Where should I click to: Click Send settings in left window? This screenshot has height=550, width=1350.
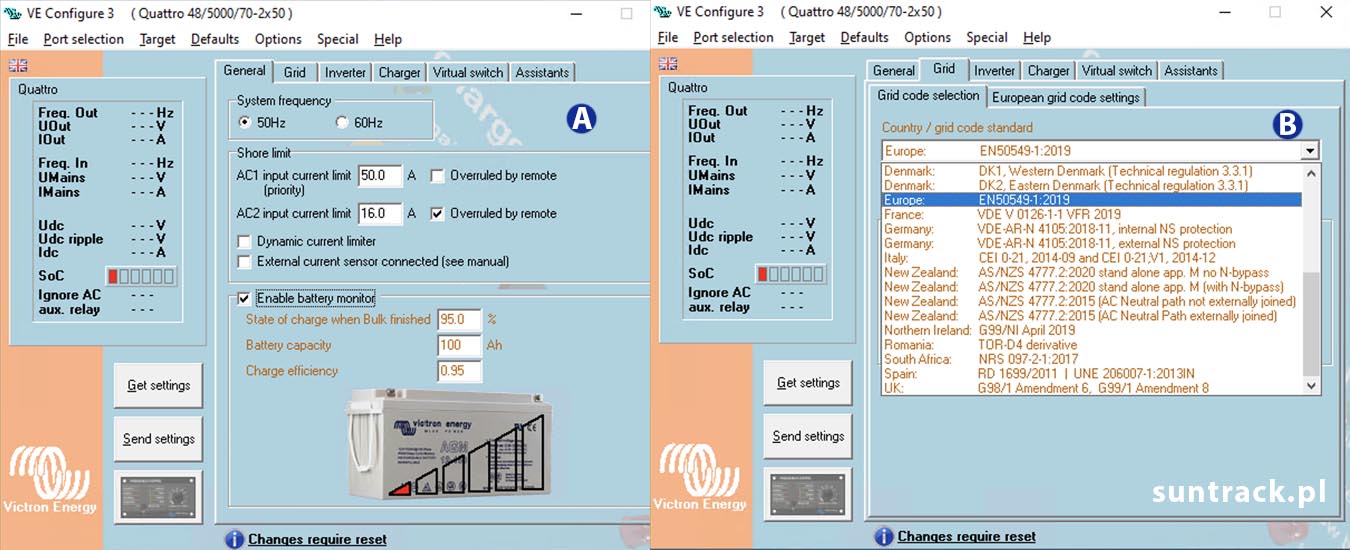158,439
